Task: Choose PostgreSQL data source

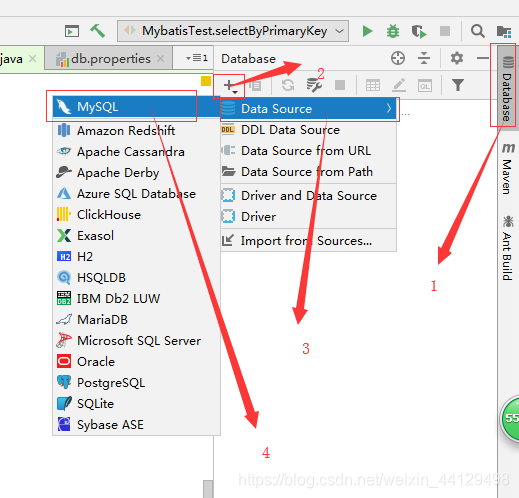Action: coord(136,383)
